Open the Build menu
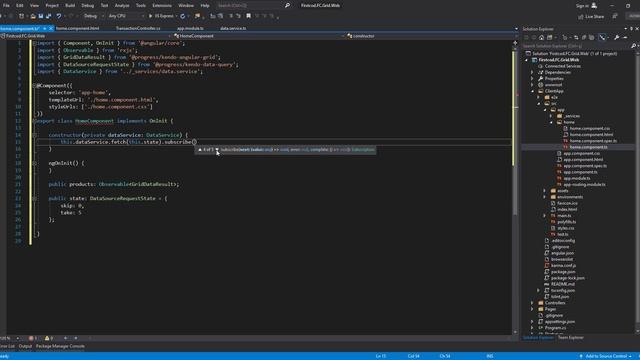 pos(70,5)
